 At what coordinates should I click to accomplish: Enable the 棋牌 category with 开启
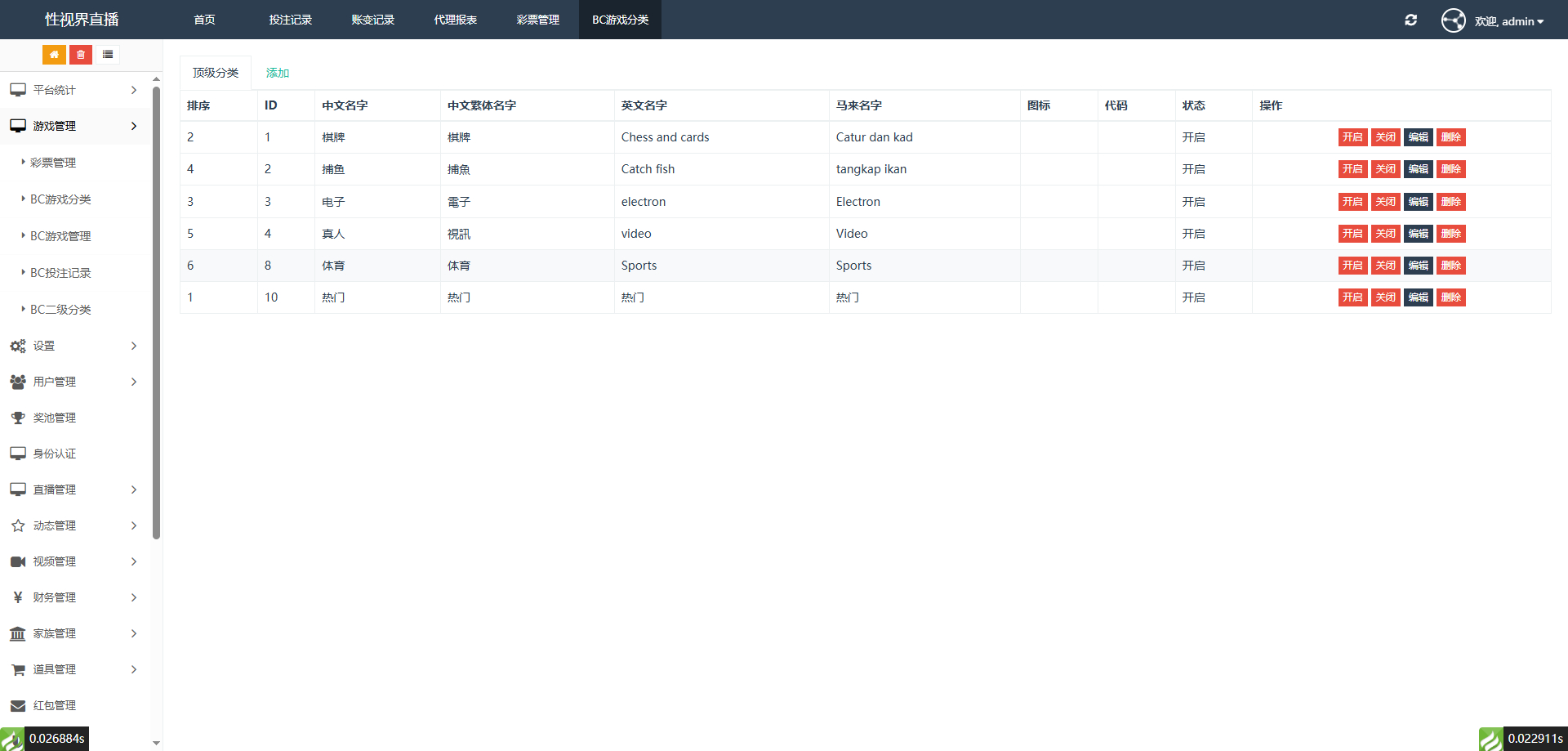[1352, 137]
